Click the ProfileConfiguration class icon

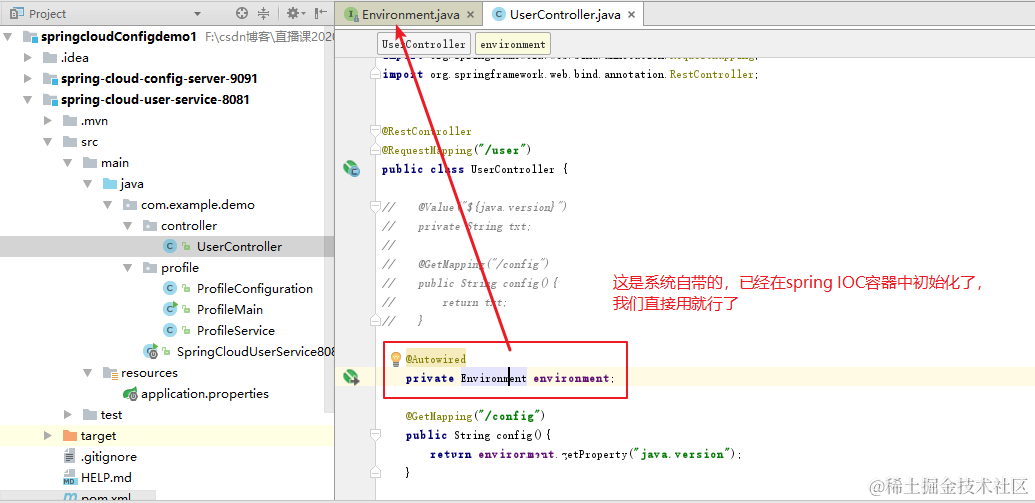click(170, 288)
